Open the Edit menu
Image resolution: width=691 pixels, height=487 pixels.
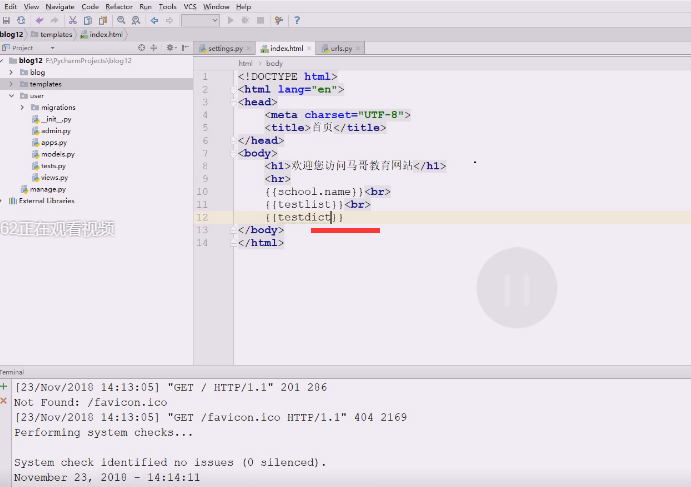11,7
